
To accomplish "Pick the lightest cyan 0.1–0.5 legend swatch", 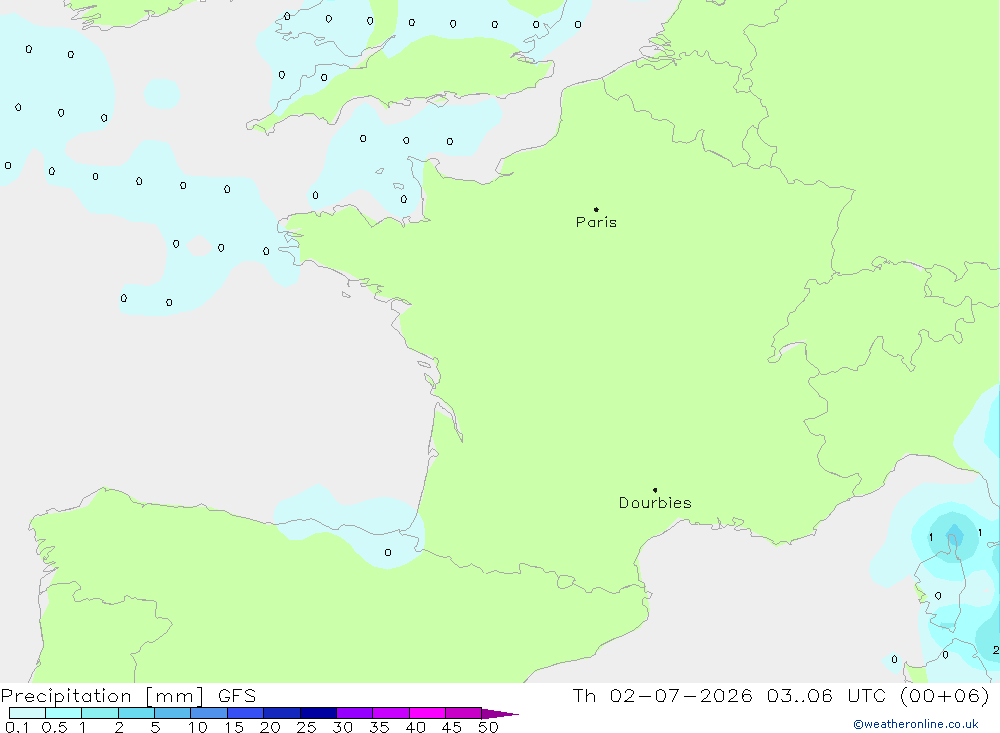I will (x=27, y=713).
